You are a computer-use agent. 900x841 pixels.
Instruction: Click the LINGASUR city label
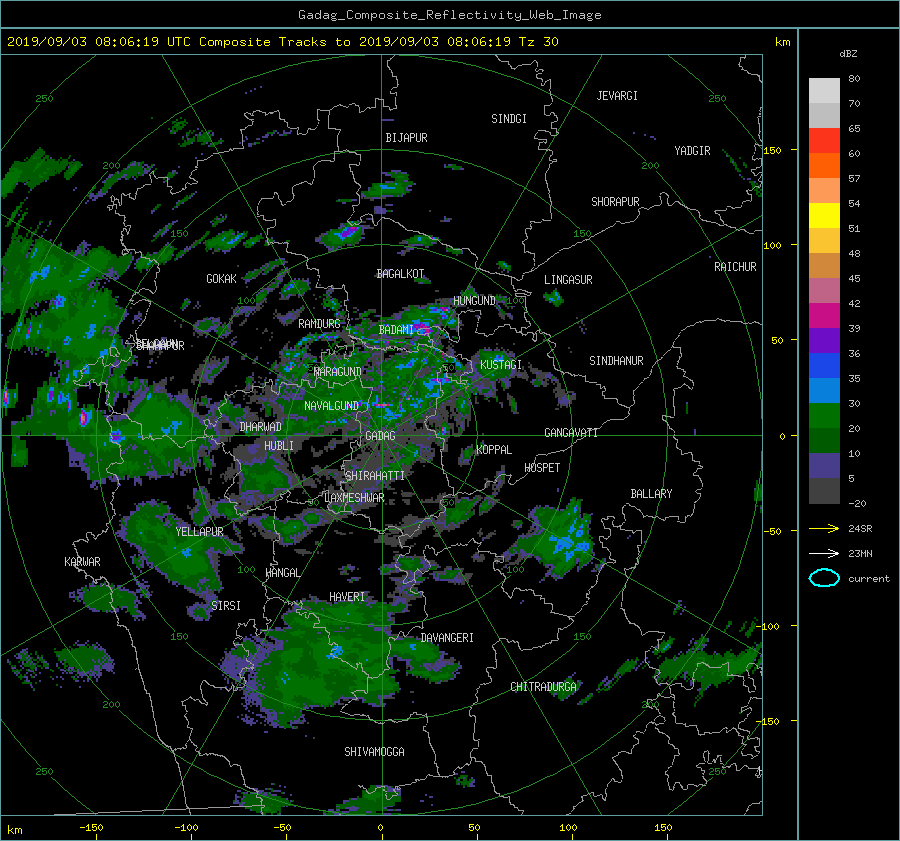point(568,280)
